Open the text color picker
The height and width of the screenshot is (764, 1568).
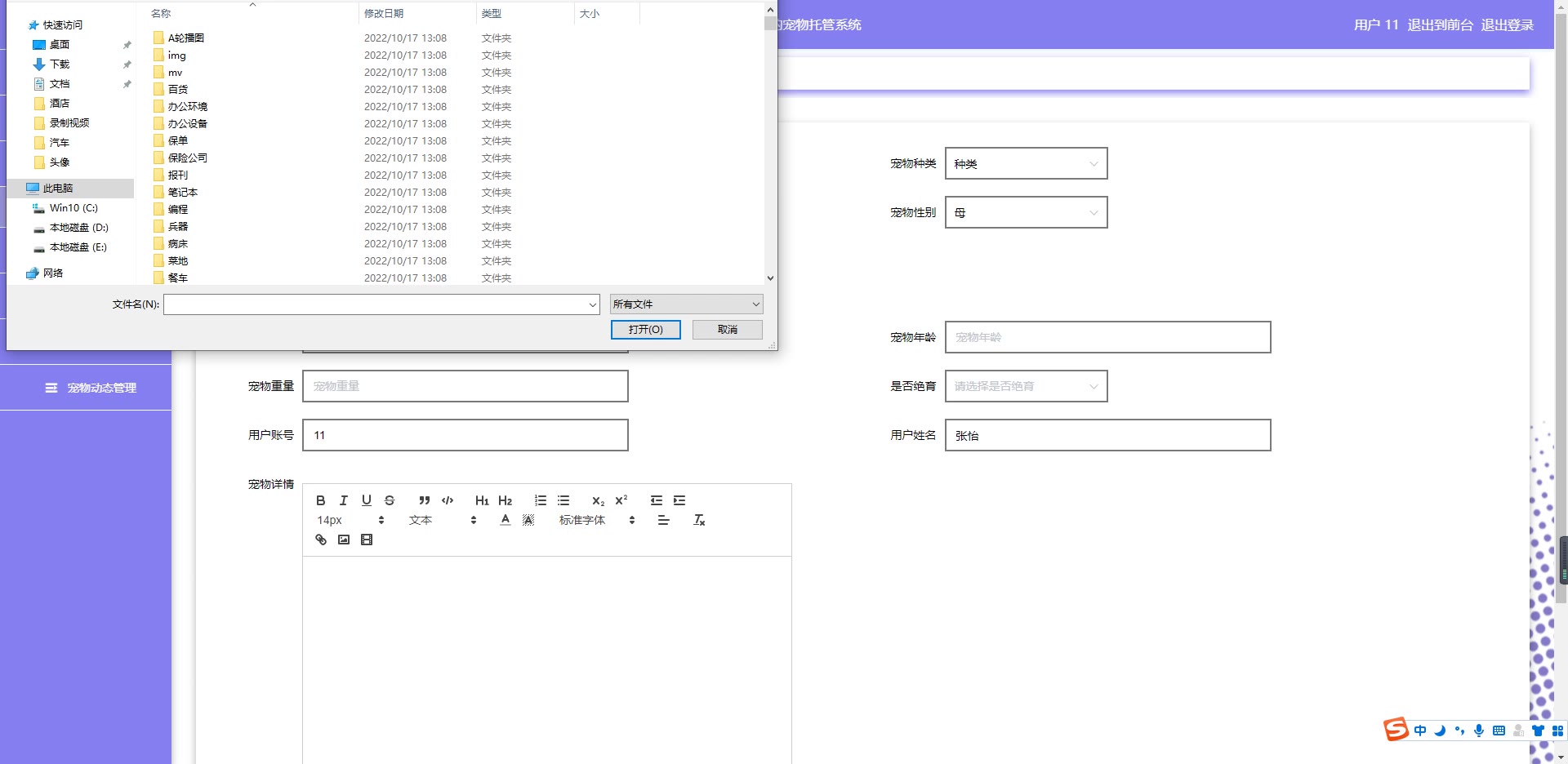click(506, 520)
